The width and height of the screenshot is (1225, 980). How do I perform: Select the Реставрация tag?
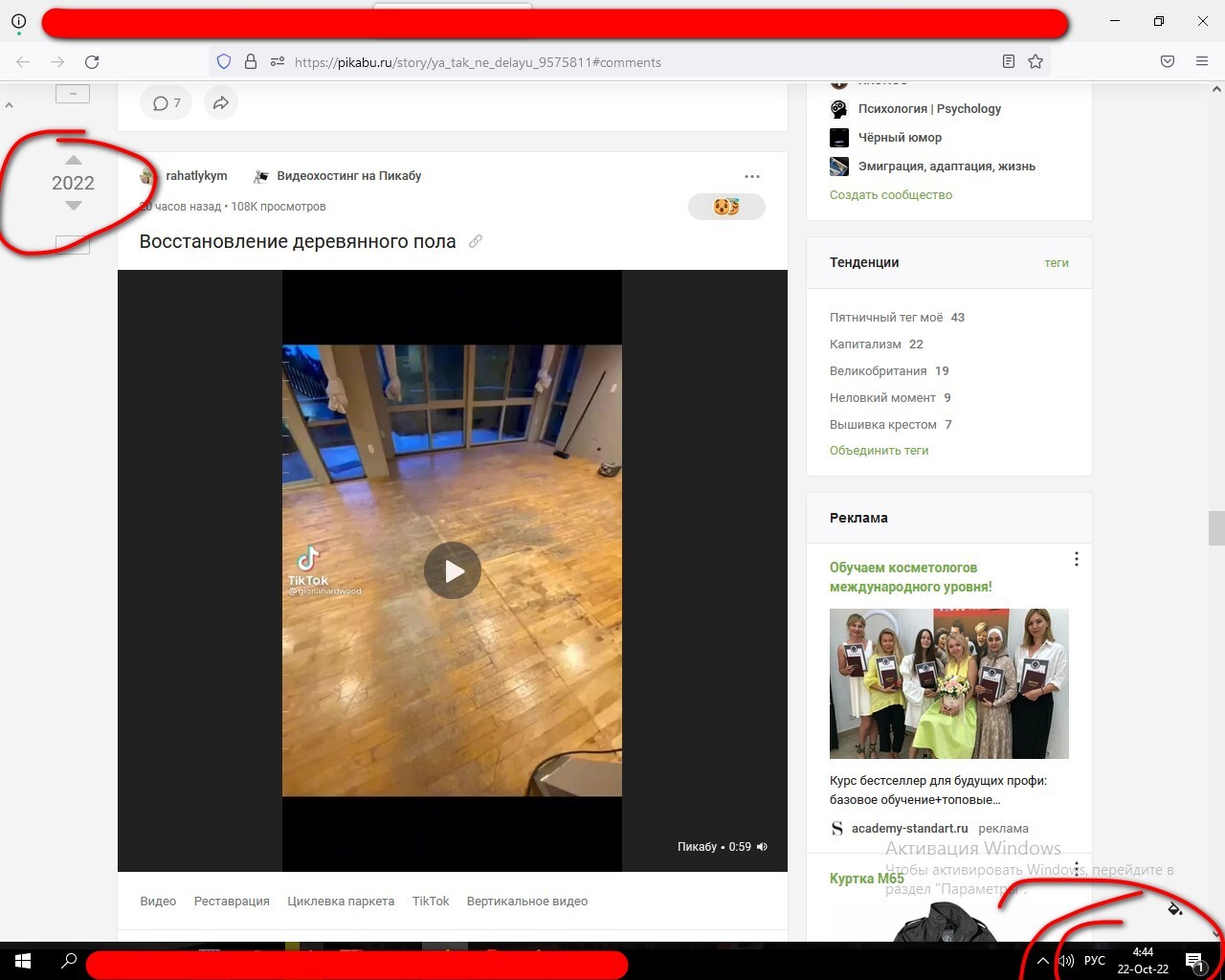[232, 902]
